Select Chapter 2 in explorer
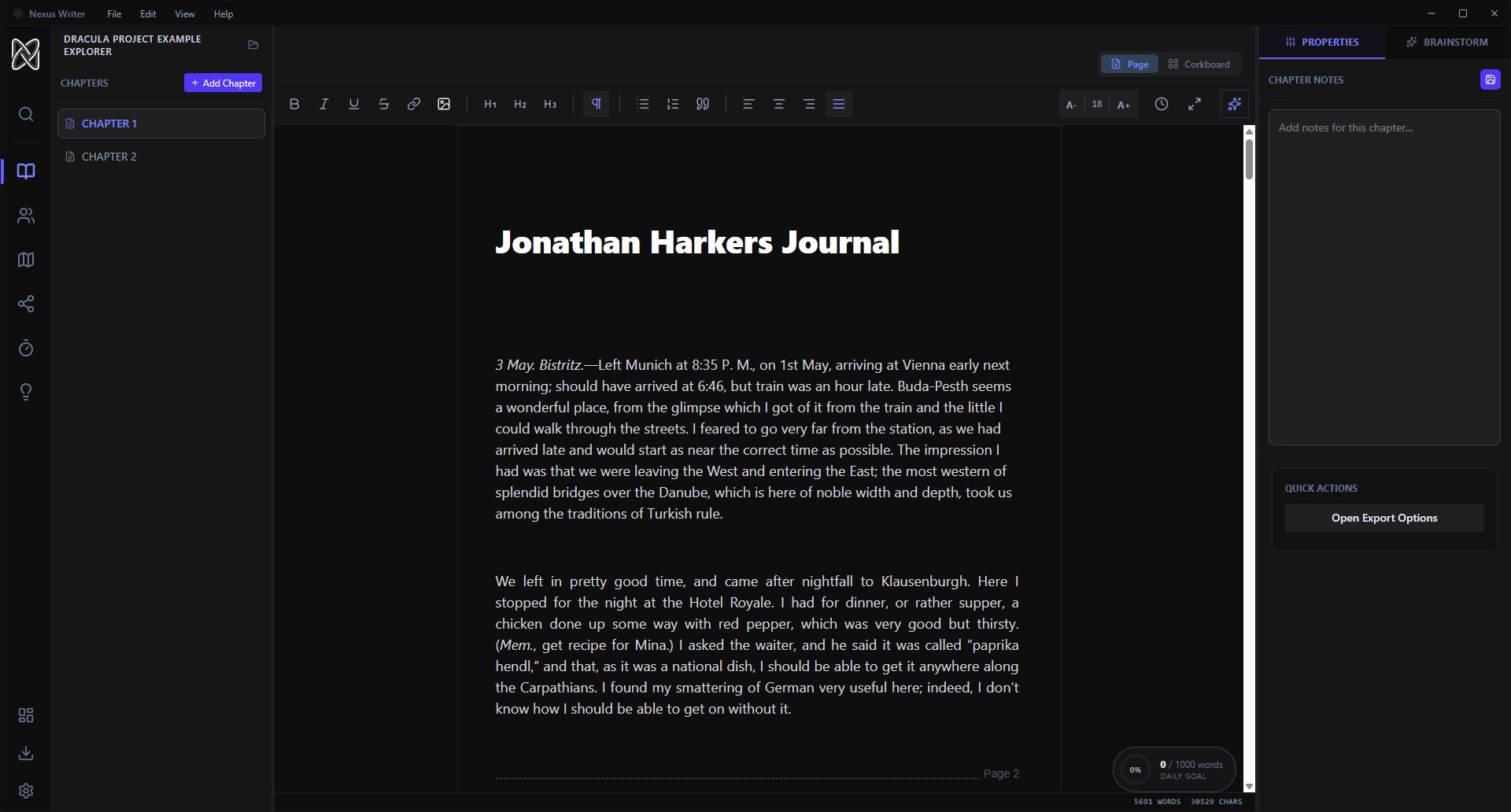 click(161, 157)
